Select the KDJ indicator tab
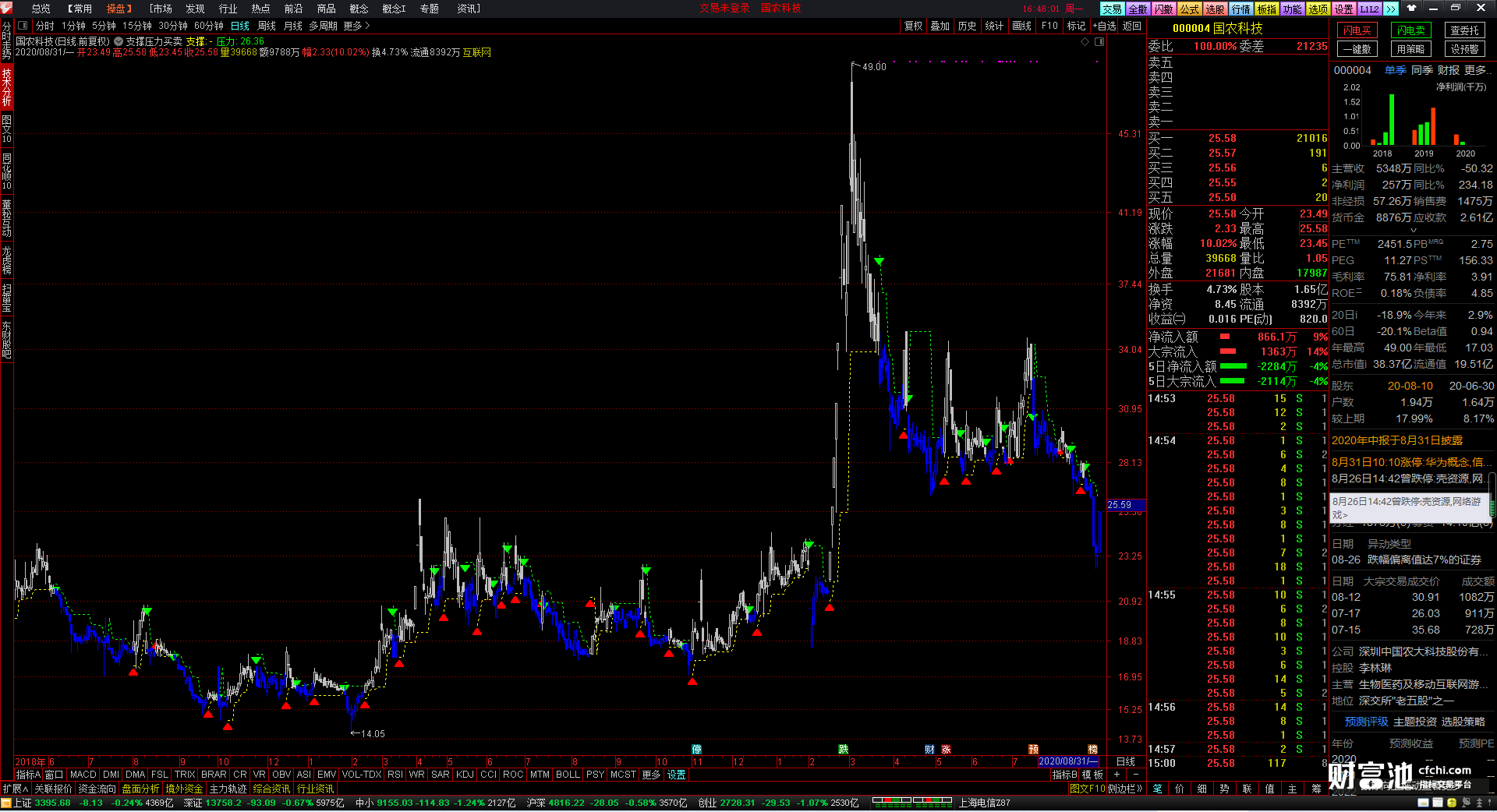The image size is (1497, 812). click(x=465, y=775)
